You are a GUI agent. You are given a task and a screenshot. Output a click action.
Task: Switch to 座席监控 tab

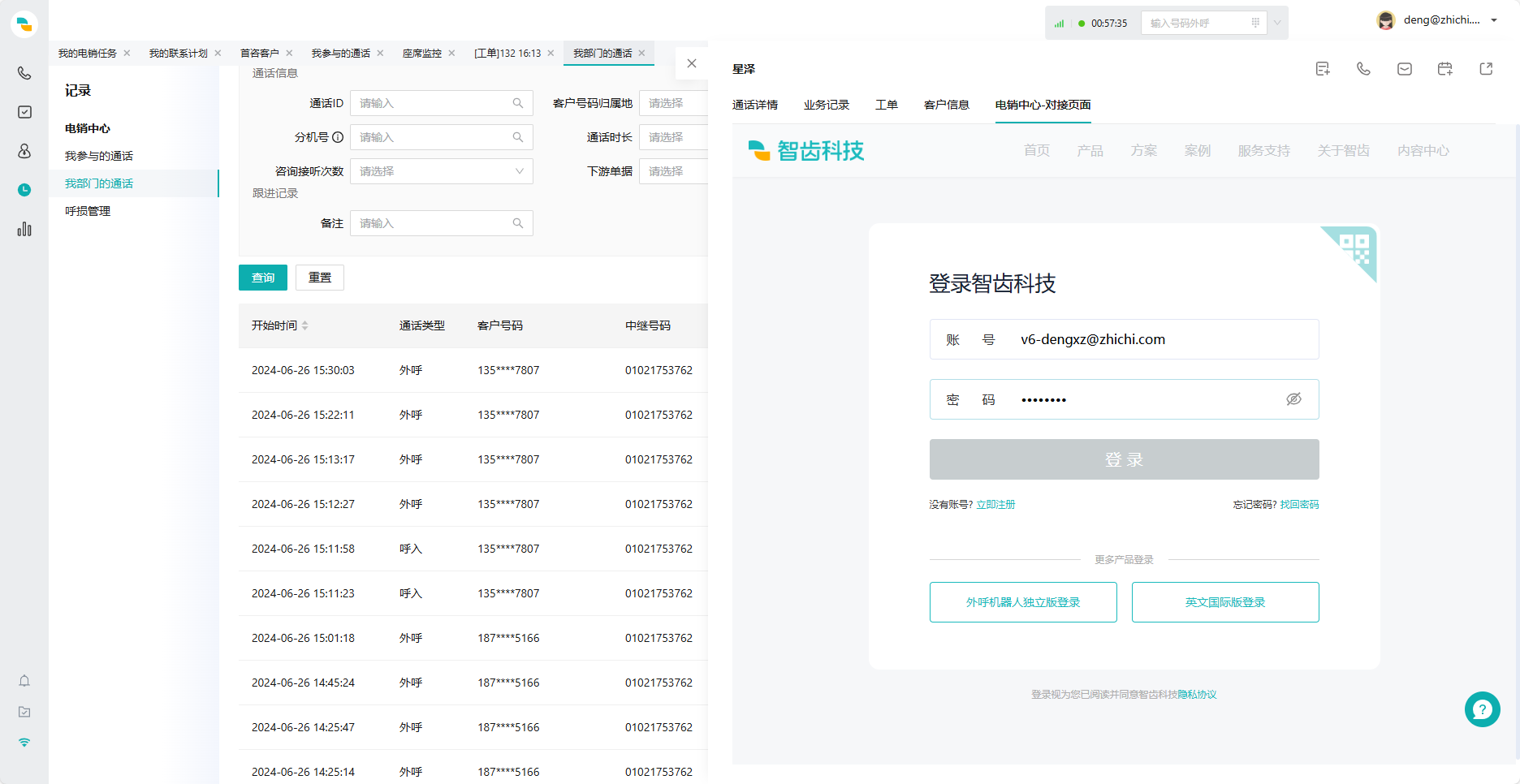[x=422, y=54]
